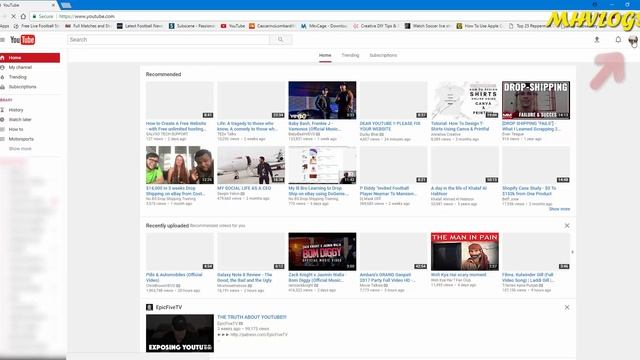Open Baby Bash Vamonos video thumbnail

tap(322, 100)
